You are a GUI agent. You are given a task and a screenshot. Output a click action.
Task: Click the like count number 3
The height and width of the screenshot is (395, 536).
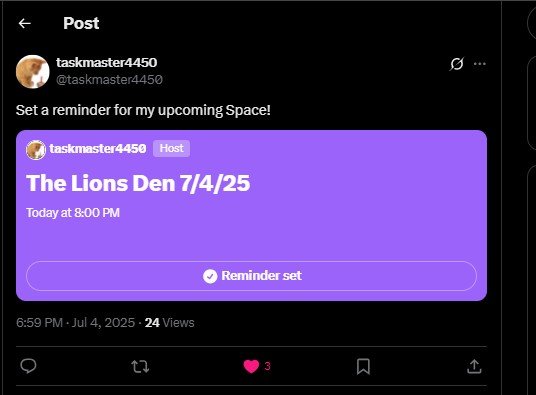pyautogui.click(x=267, y=366)
